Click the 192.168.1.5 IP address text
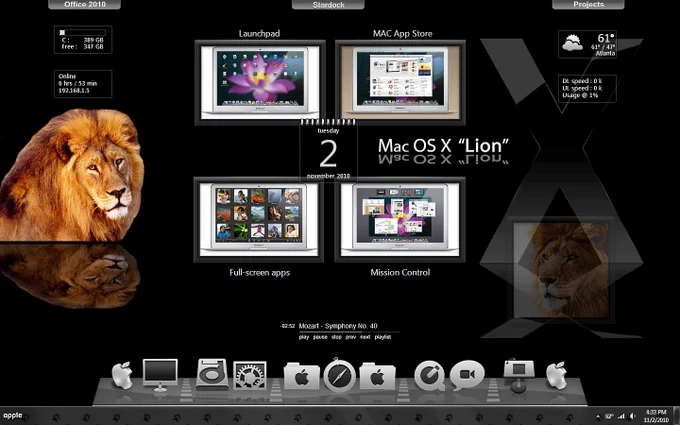The width and height of the screenshot is (680, 425). 74,91
